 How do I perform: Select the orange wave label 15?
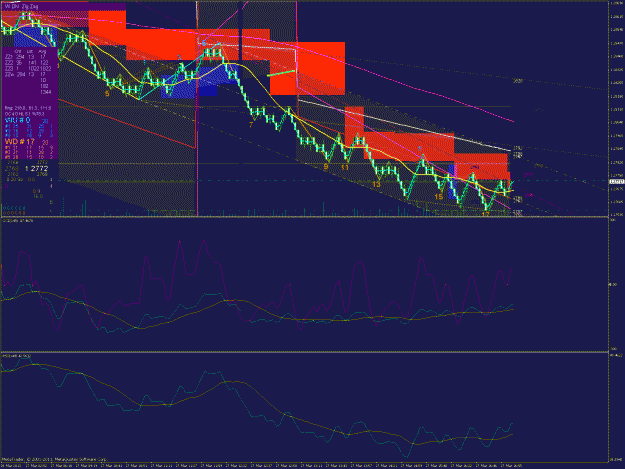pos(438,197)
